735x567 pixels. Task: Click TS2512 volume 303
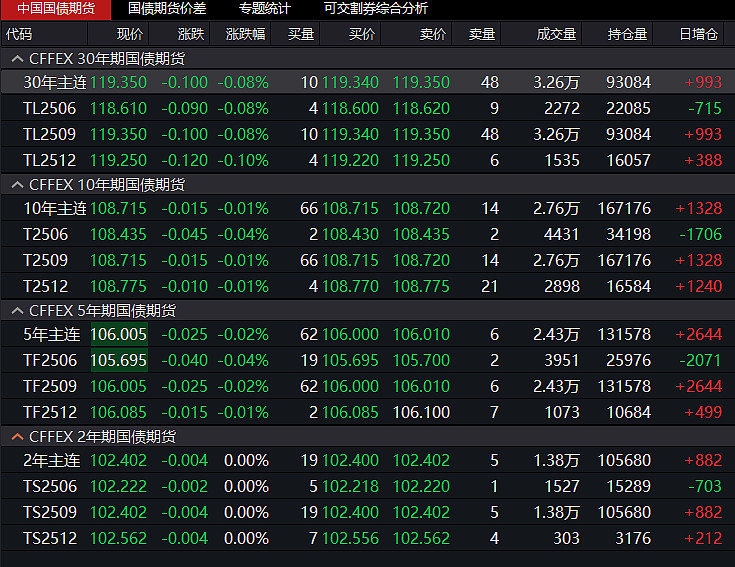click(x=566, y=538)
